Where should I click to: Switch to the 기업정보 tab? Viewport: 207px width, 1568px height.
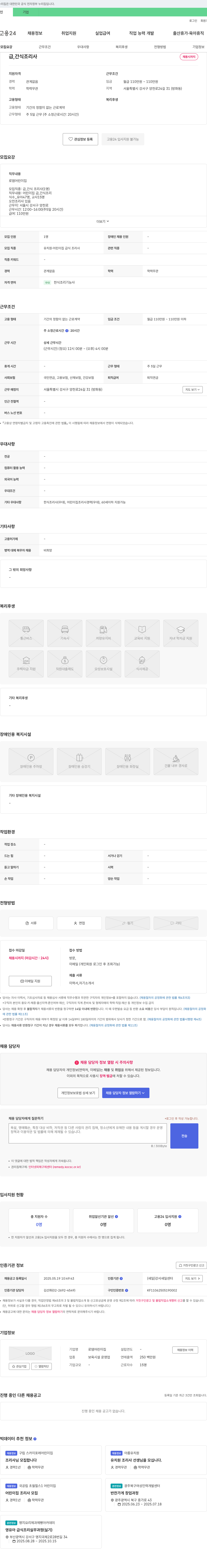(198, 47)
